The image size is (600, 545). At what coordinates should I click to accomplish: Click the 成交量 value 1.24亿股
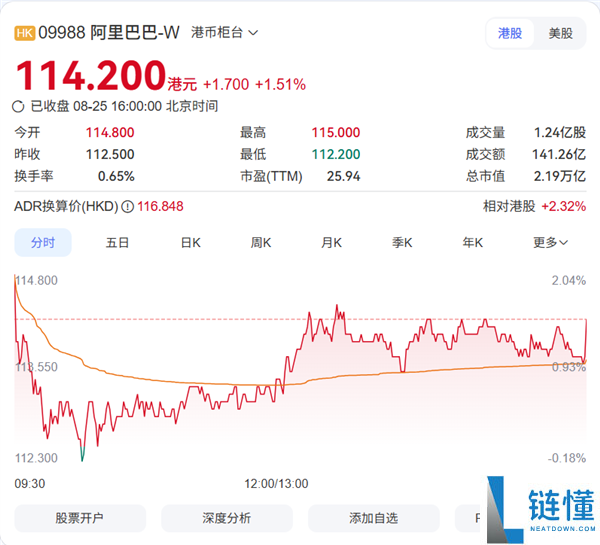pos(560,133)
